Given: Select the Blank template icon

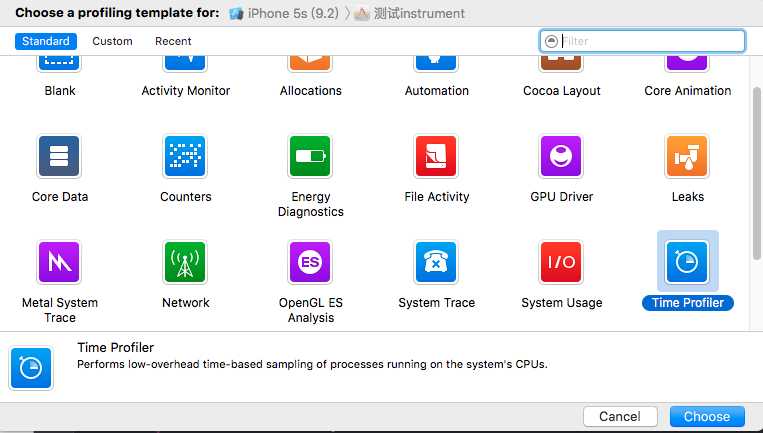Looking at the screenshot, I should point(59,64).
